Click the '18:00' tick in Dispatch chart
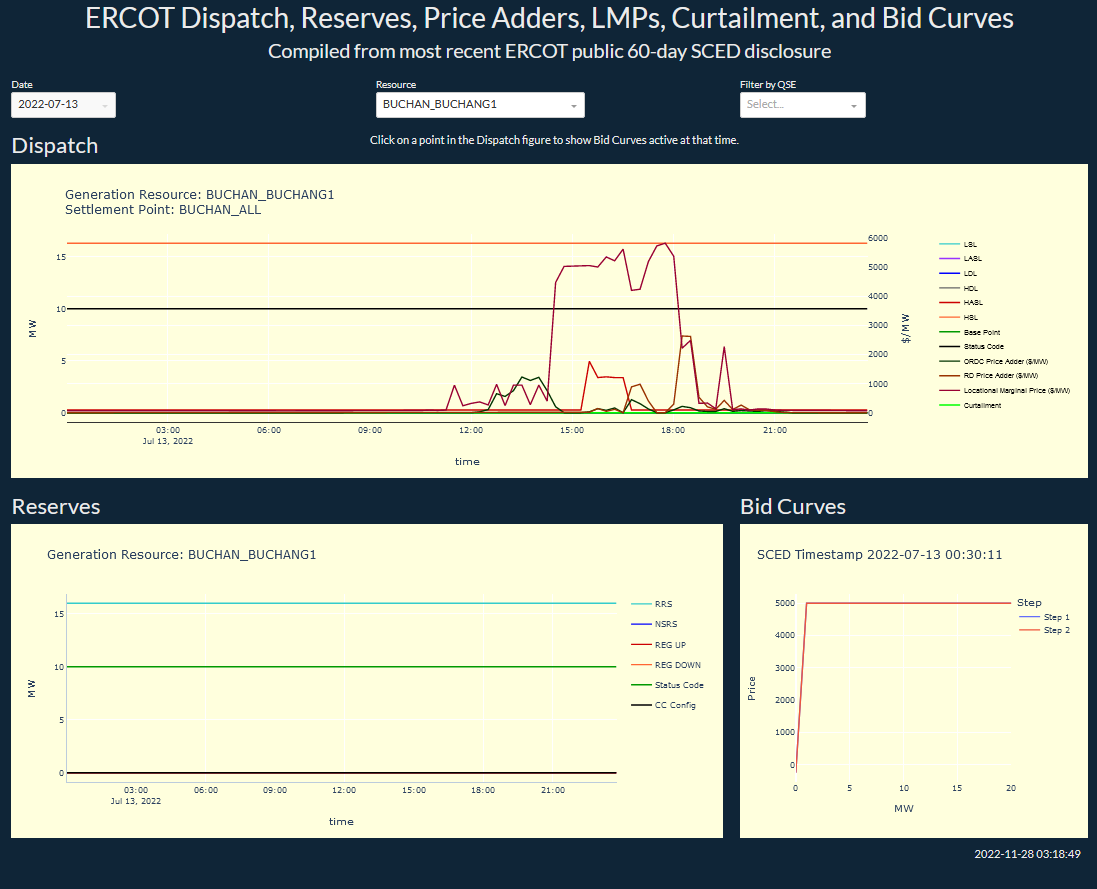The width and height of the screenshot is (1097, 889). click(673, 430)
